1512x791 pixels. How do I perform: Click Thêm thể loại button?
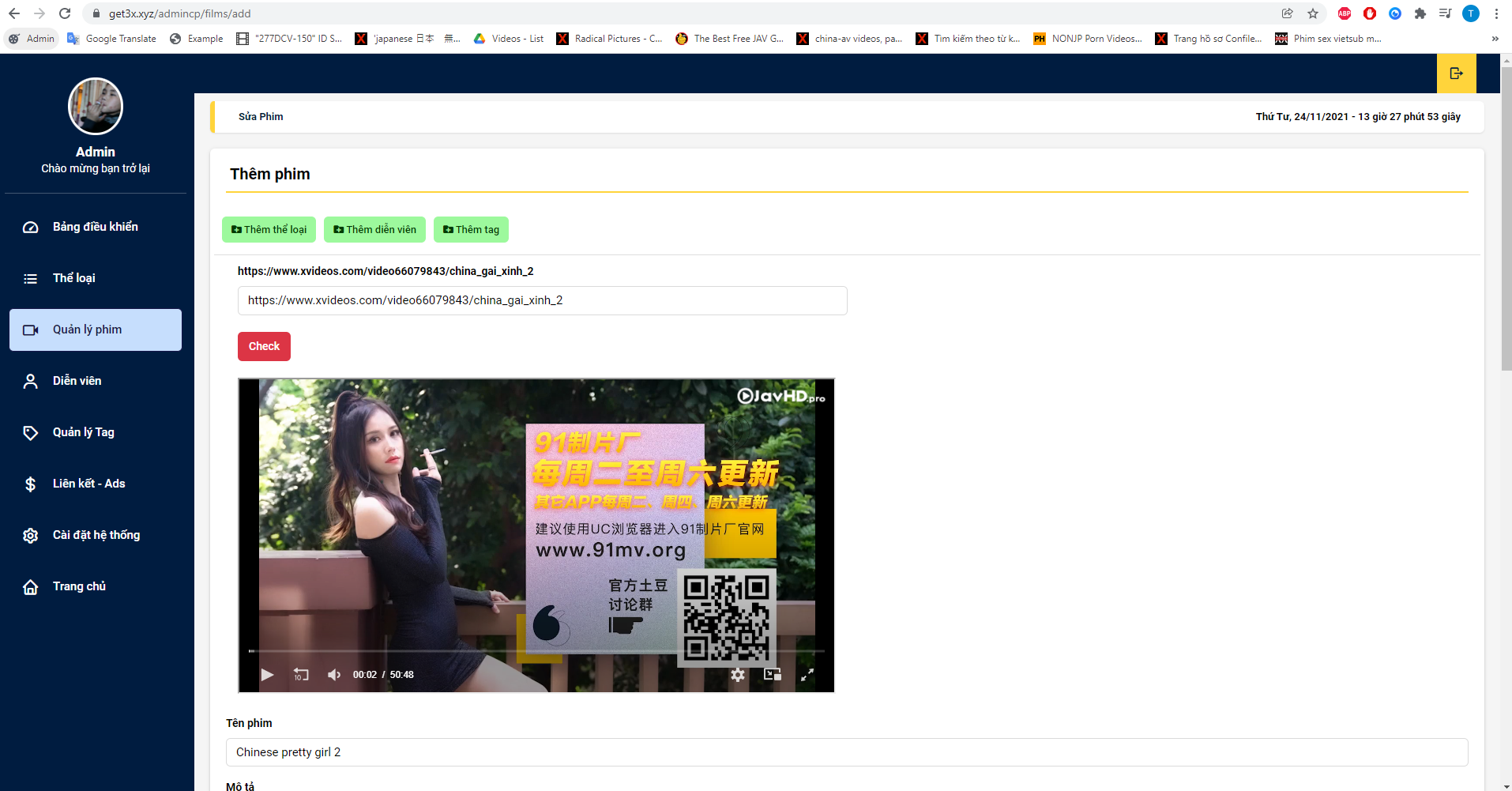point(269,230)
